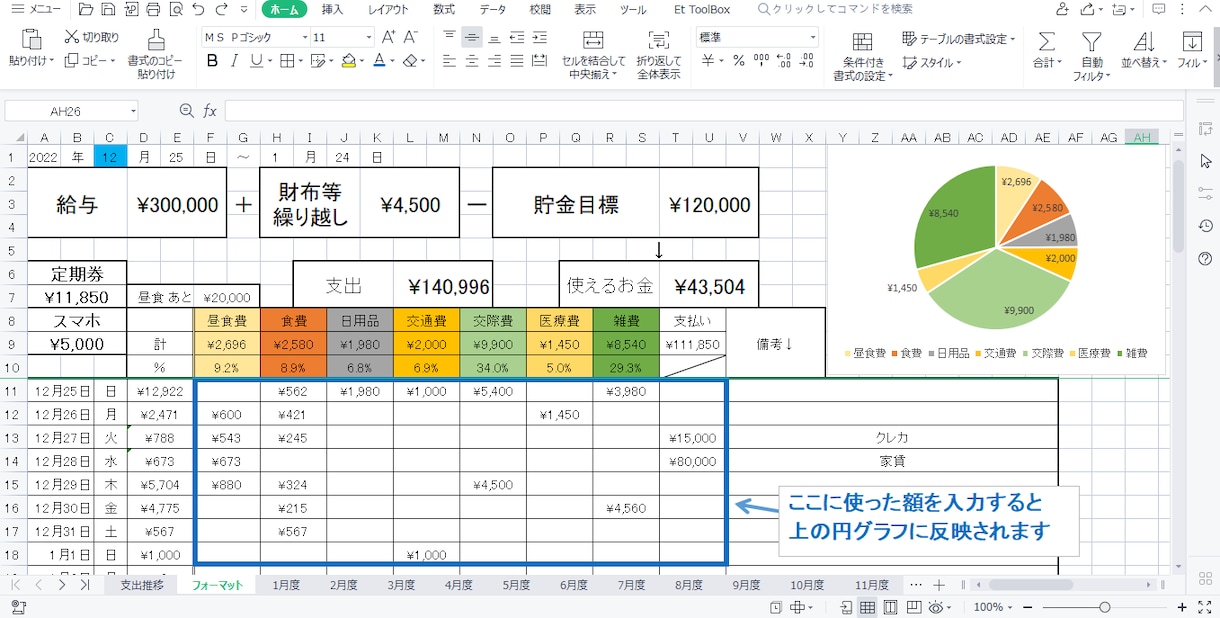
Task: Open 条件付き書式の設定 button
Action: click(x=862, y=56)
